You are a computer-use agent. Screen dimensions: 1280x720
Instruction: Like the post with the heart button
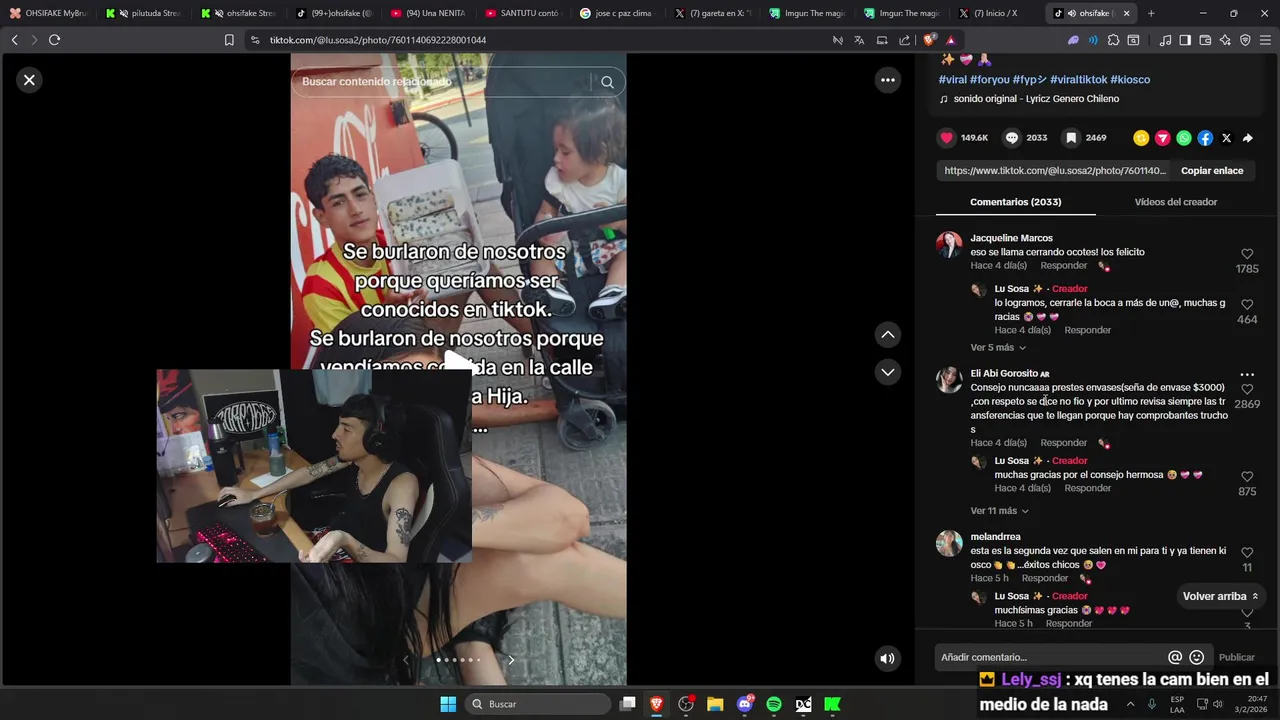click(x=947, y=138)
